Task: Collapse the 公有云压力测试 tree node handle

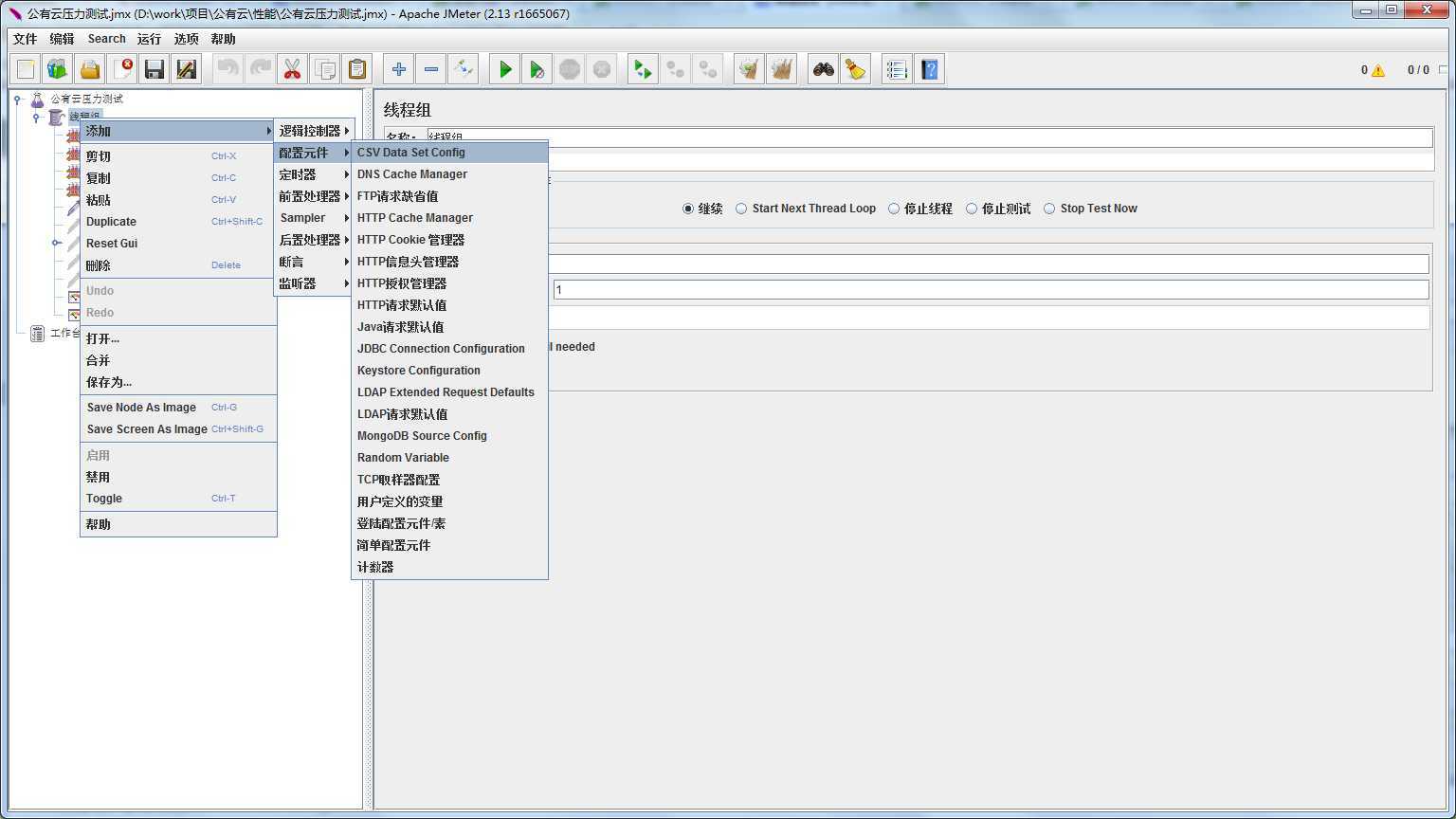Action: [x=17, y=99]
